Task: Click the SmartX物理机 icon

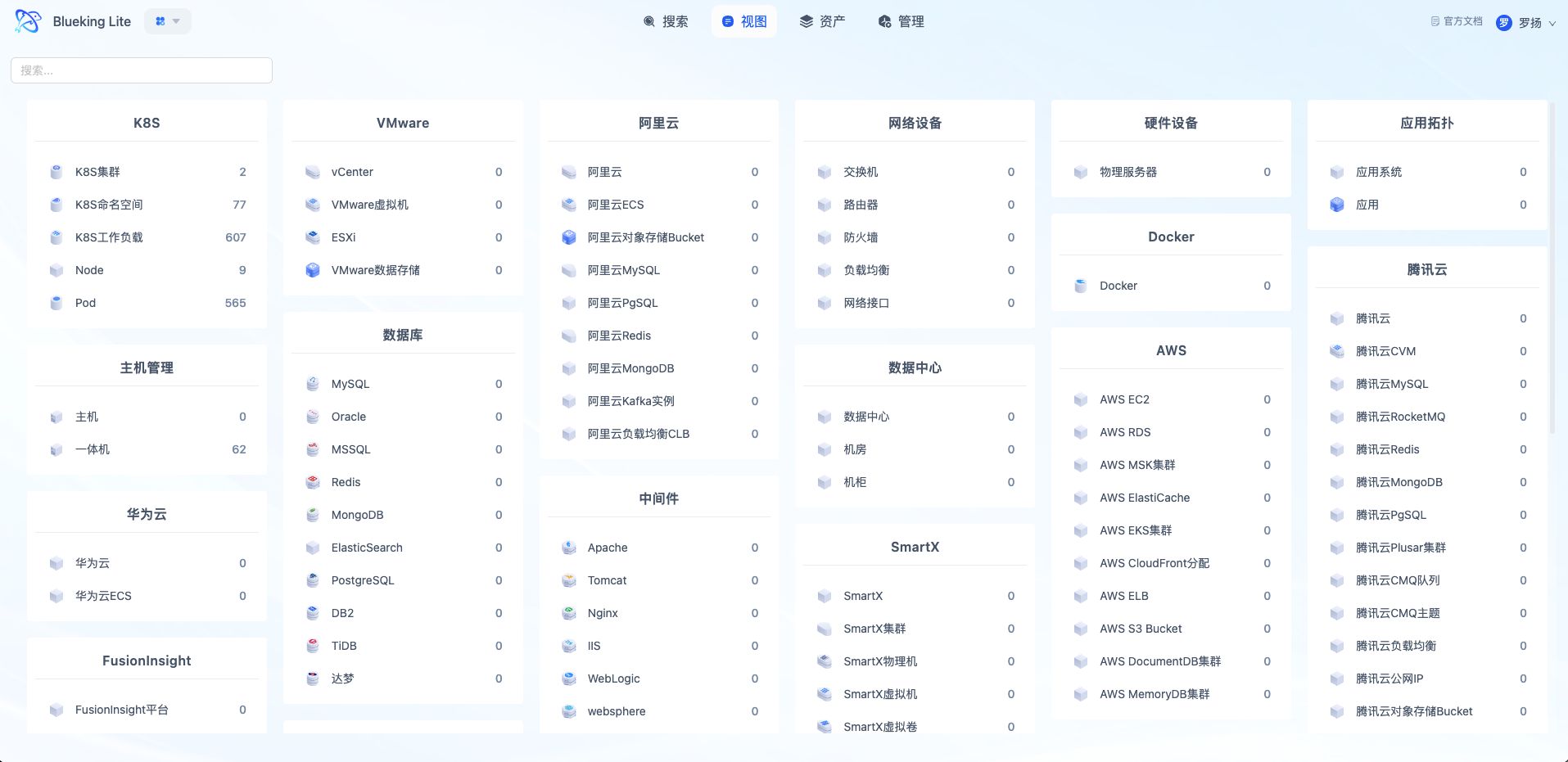Action: [x=825, y=661]
